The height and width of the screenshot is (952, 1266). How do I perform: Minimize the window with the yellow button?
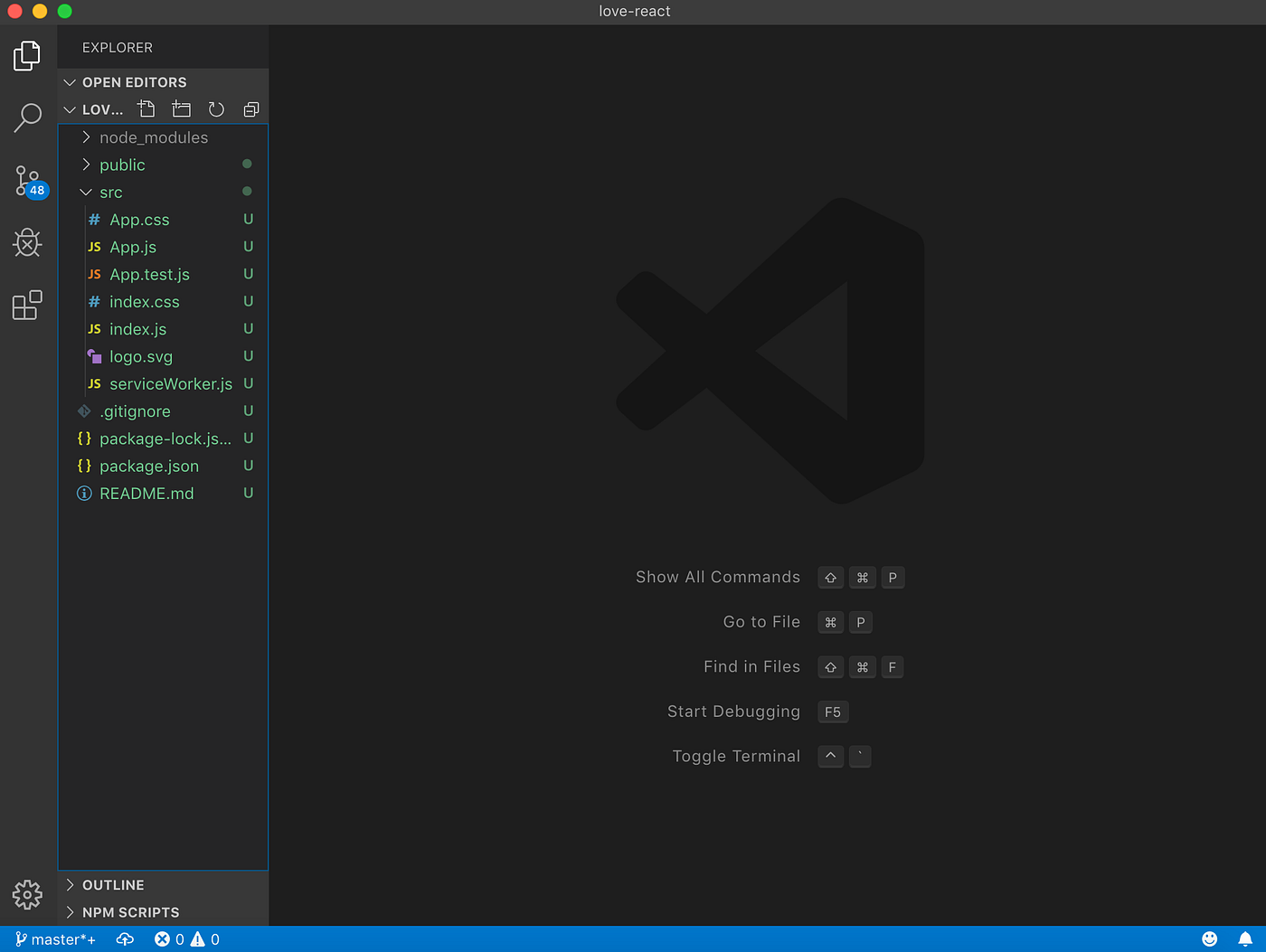pos(40,11)
